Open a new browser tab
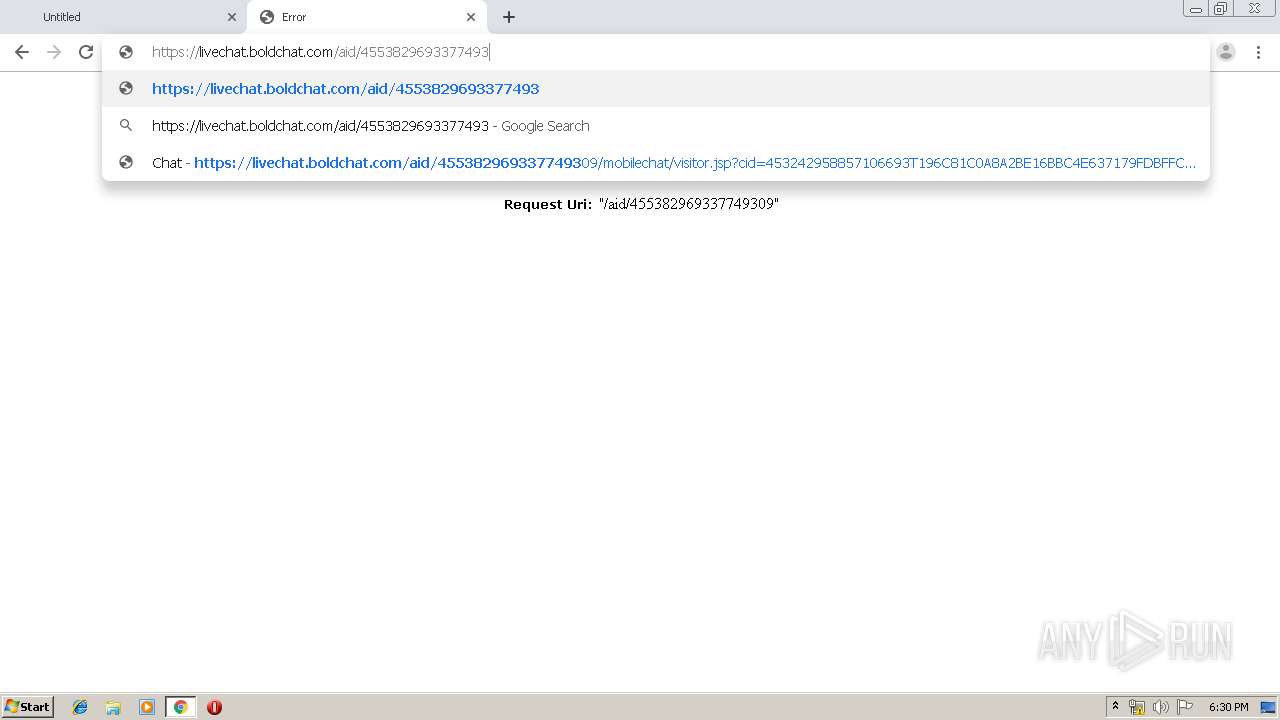Screen dimensions: 1280x720 (x=509, y=17)
